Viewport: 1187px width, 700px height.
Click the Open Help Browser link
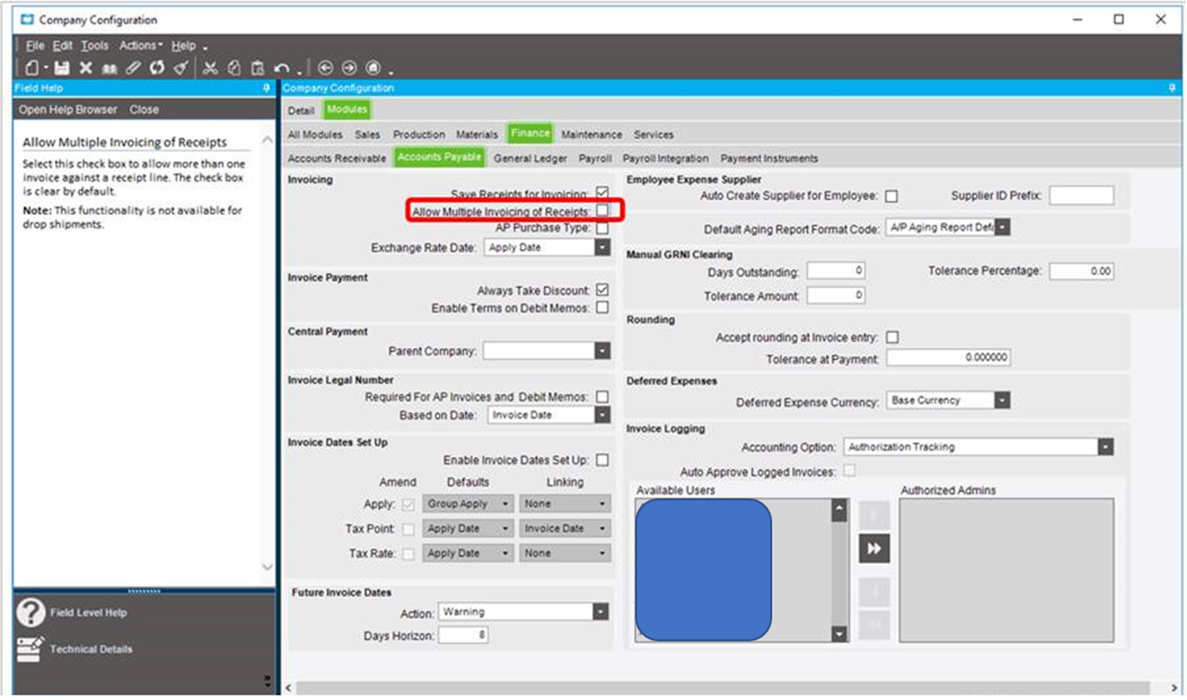68,110
